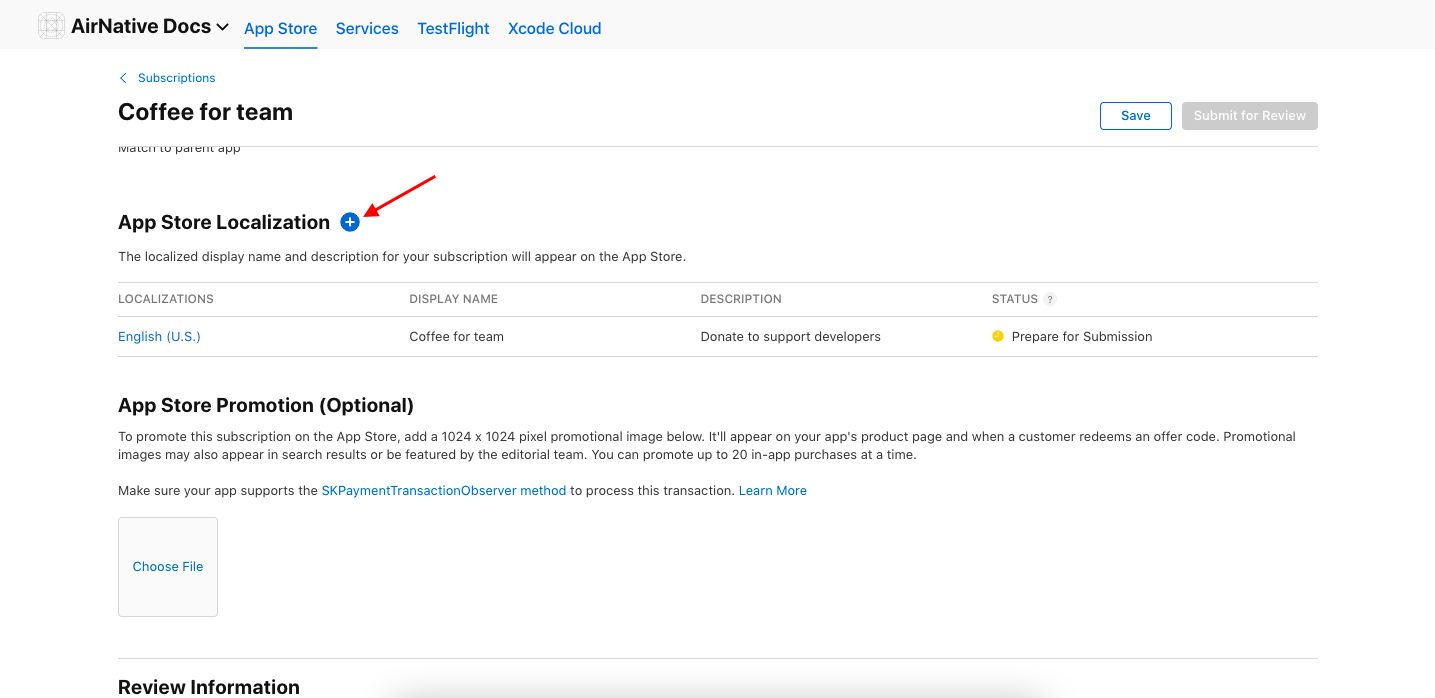Click the yellow status dot indicator
This screenshot has height=698, width=1435.
tap(997, 336)
